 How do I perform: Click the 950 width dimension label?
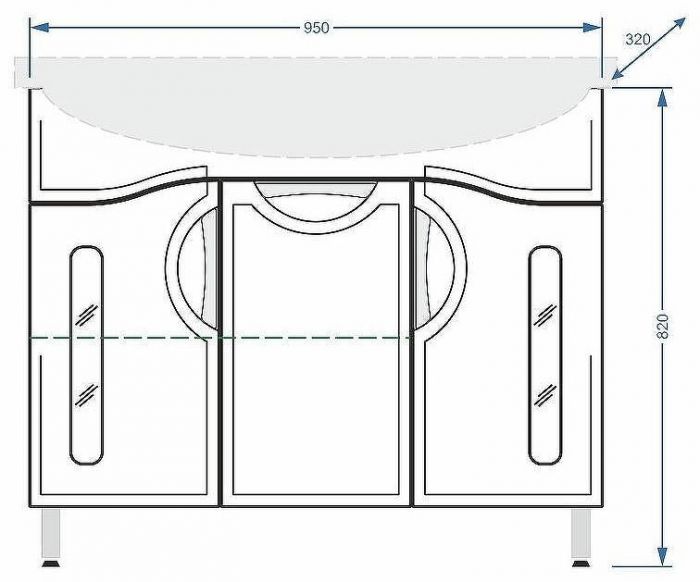[316, 28]
